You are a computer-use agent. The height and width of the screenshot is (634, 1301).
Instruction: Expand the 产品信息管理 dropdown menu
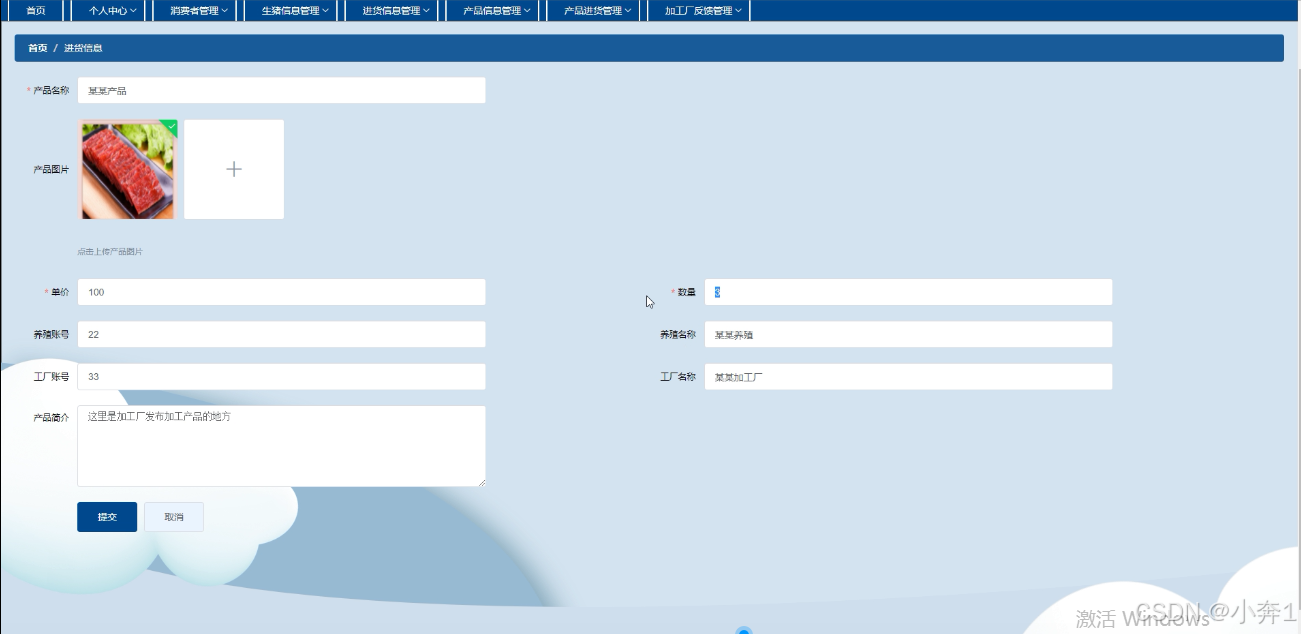click(492, 11)
